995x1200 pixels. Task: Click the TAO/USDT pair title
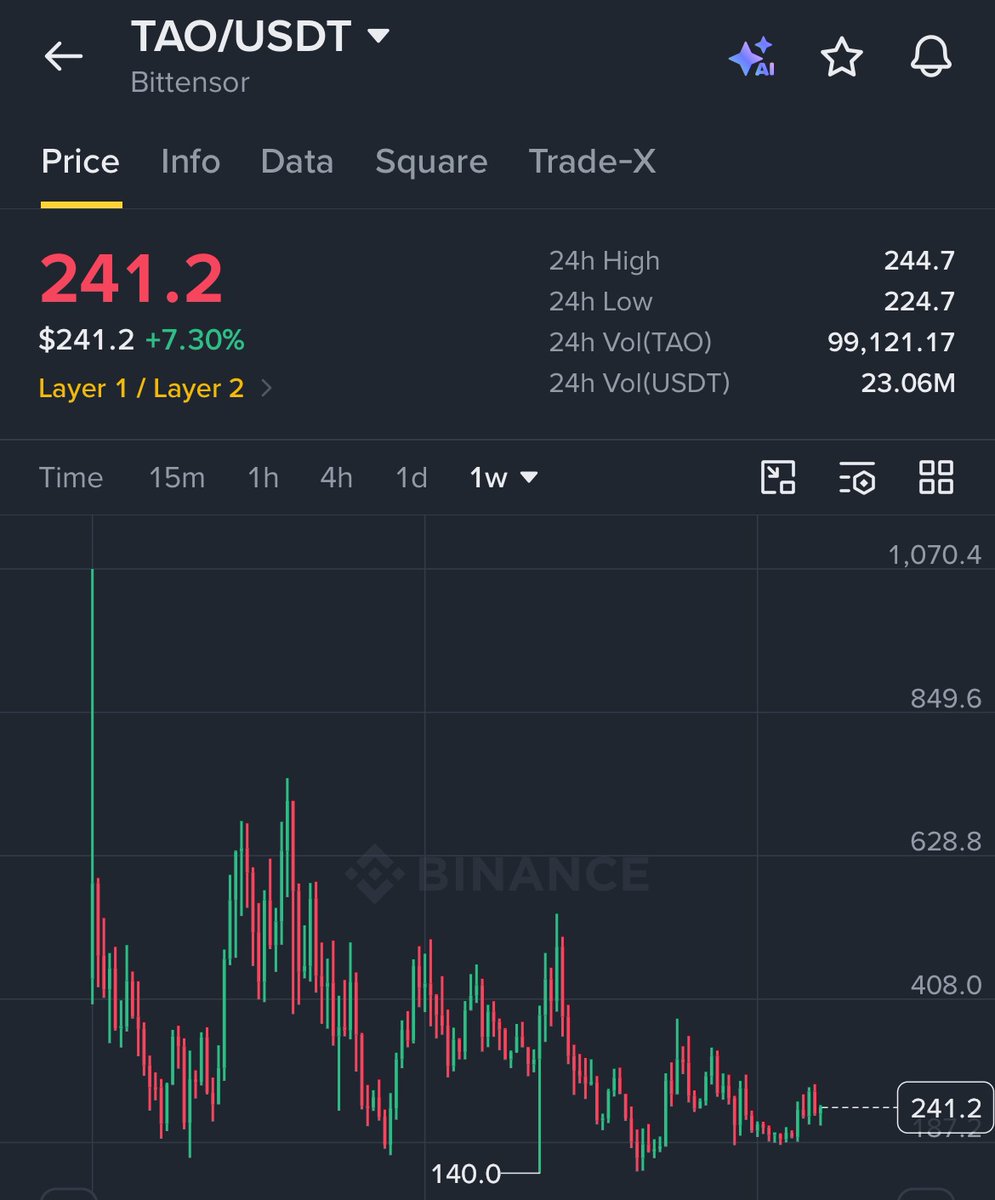(240, 37)
